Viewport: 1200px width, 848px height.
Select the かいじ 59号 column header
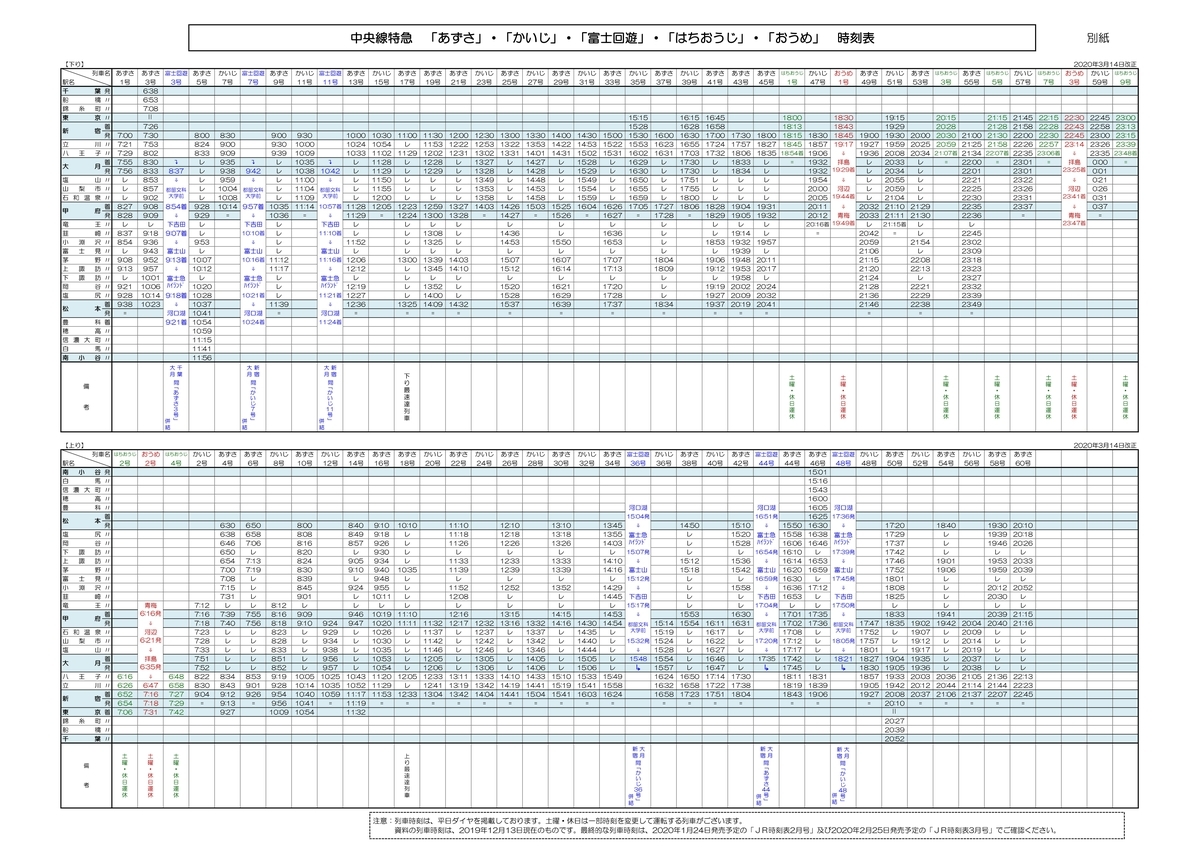click(1101, 77)
